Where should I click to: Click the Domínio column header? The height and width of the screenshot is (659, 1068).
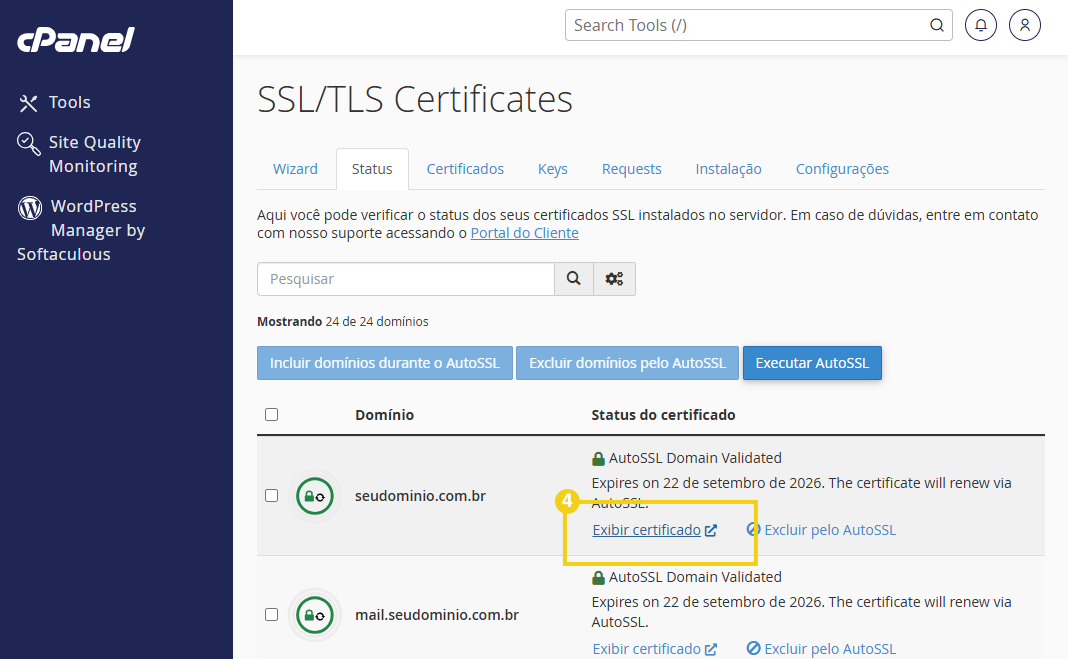384,415
